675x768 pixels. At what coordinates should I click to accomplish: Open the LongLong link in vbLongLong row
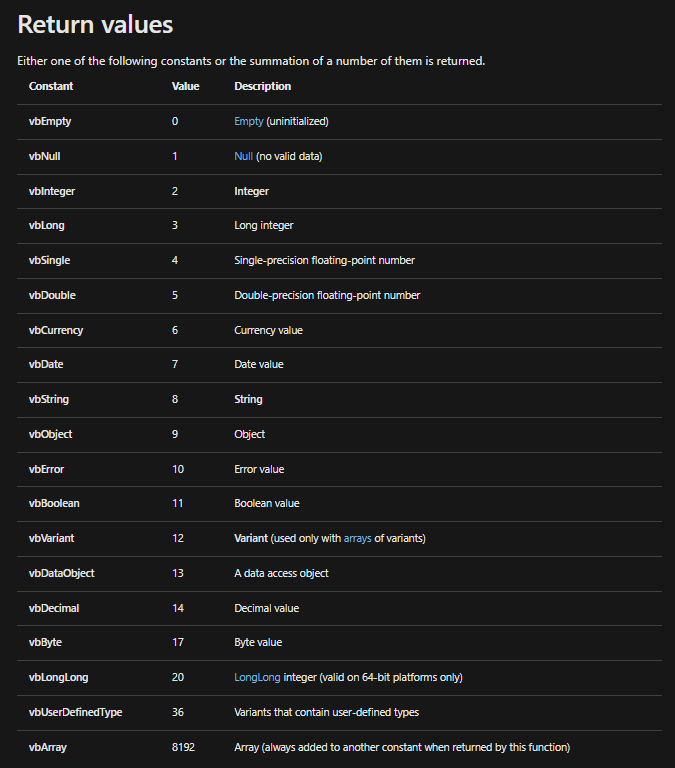point(257,677)
